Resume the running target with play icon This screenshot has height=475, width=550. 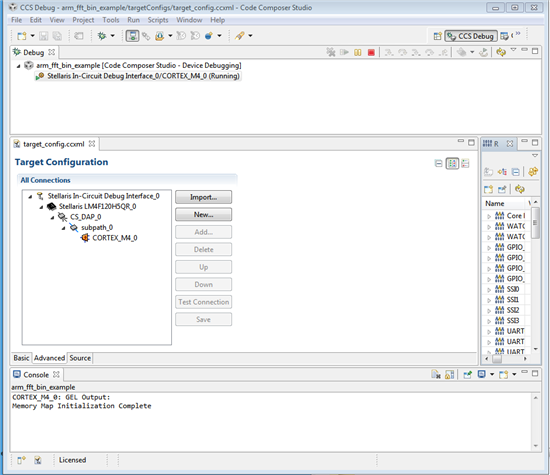[344, 52]
